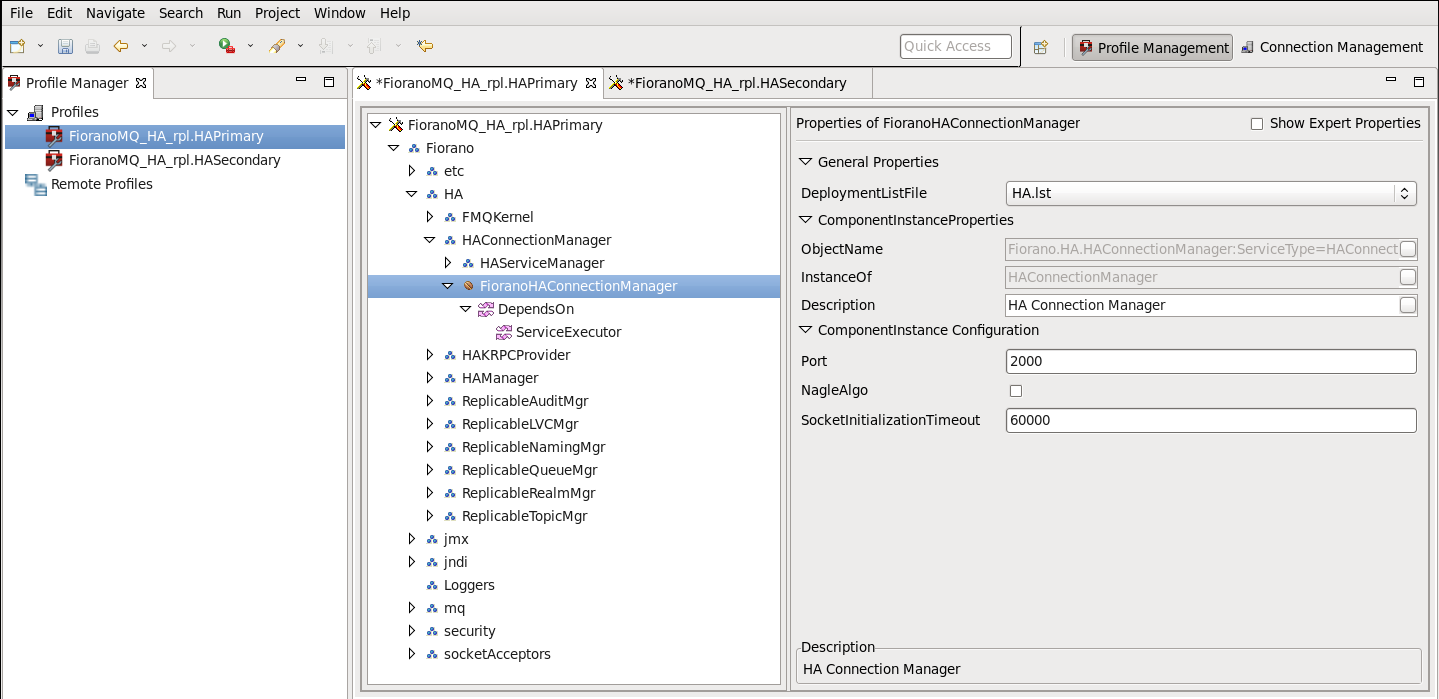Toggle the checkbox beside ObjectName field
The image size is (1439, 699).
[1408, 249]
